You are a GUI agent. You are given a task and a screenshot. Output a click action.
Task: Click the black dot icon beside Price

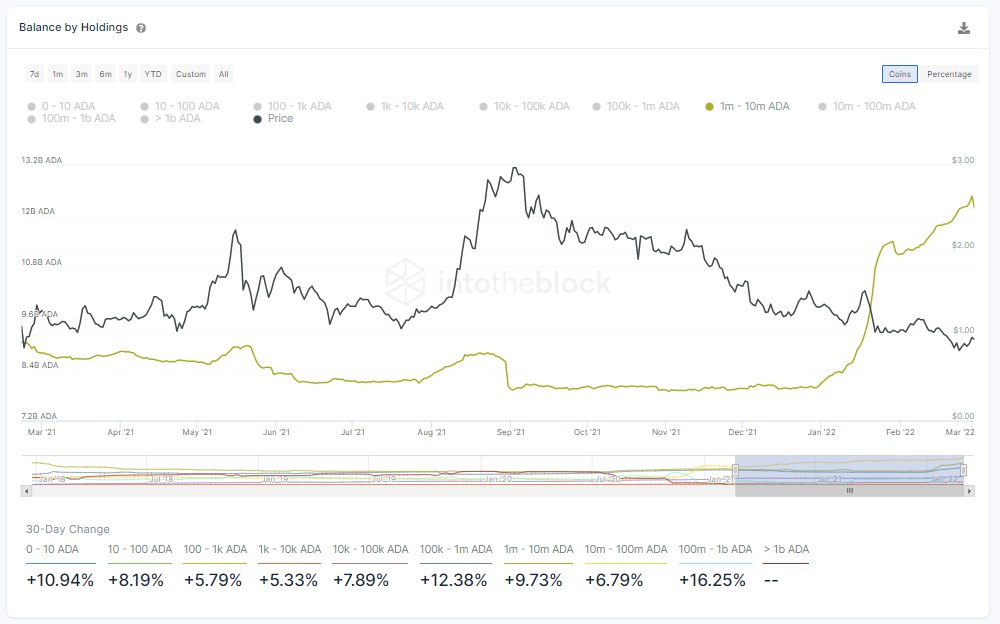[x=257, y=118]
